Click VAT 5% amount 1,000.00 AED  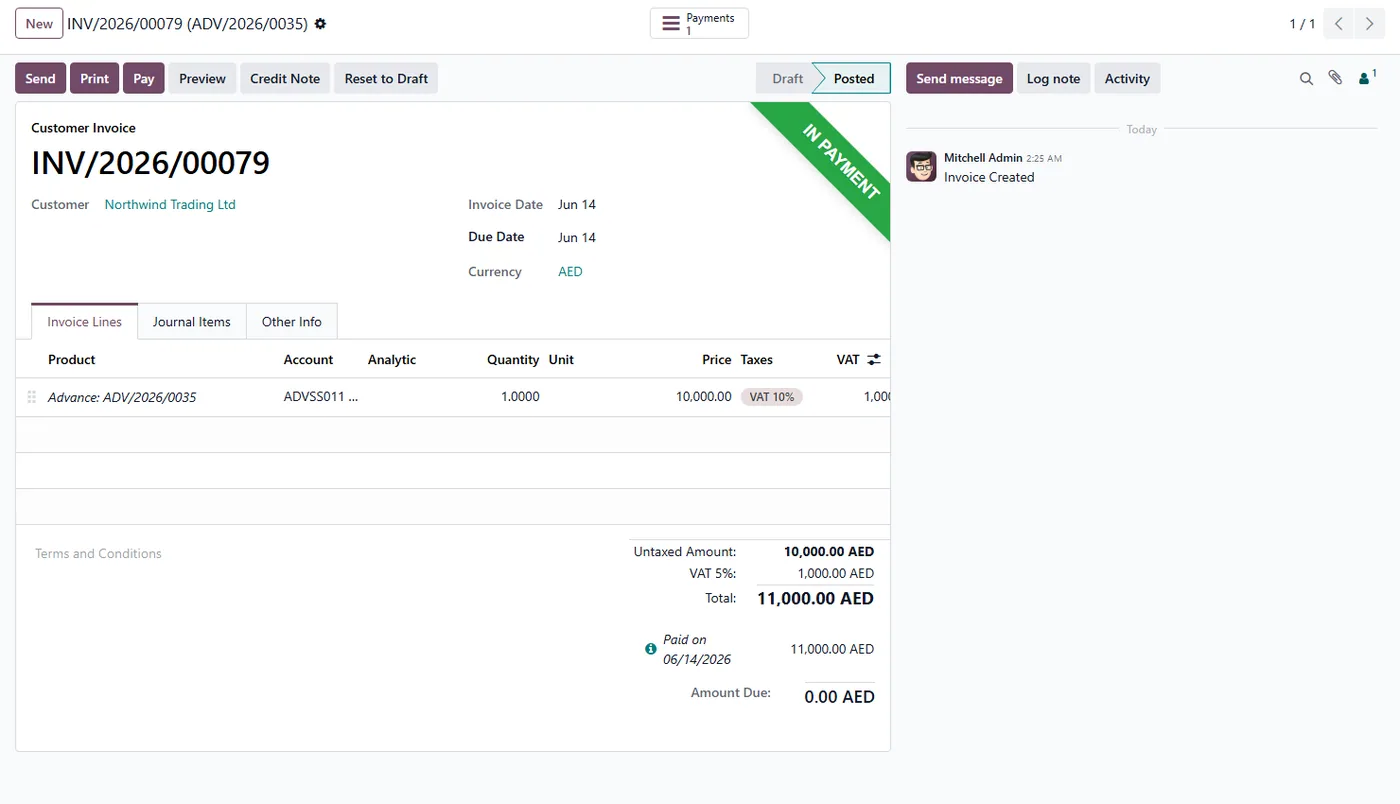coord(836,573)
